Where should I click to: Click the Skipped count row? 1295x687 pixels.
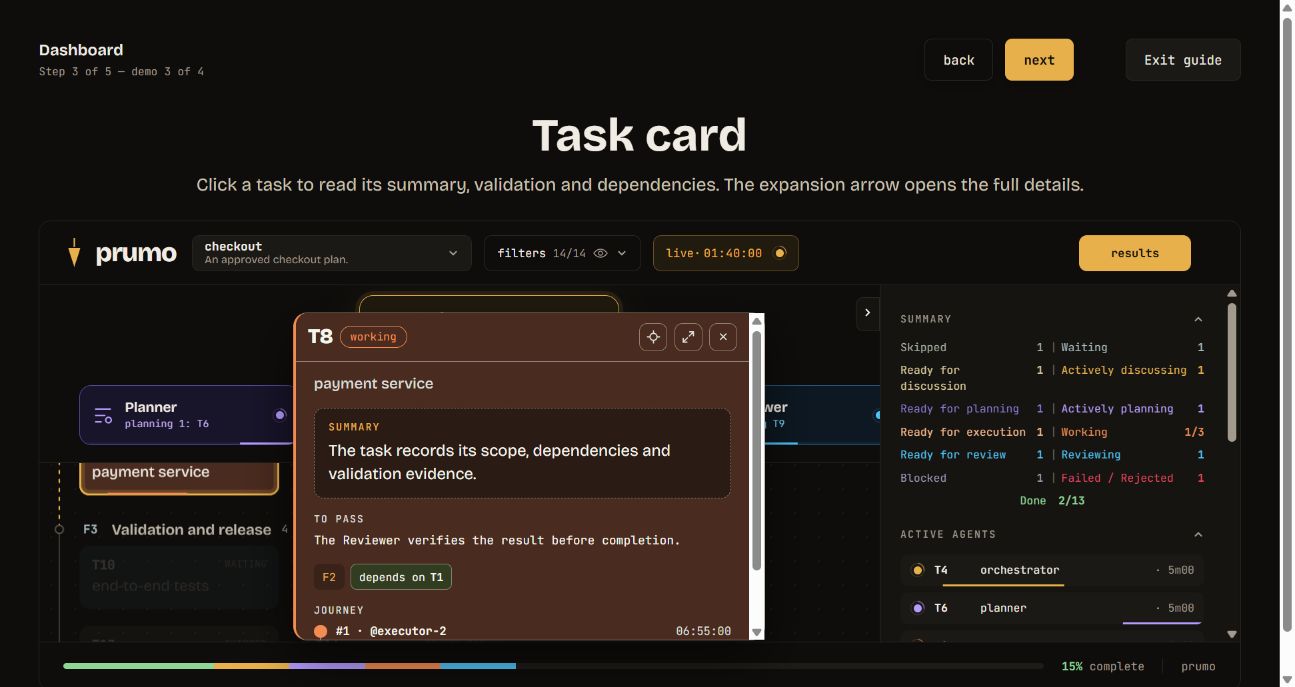[971, 347]
